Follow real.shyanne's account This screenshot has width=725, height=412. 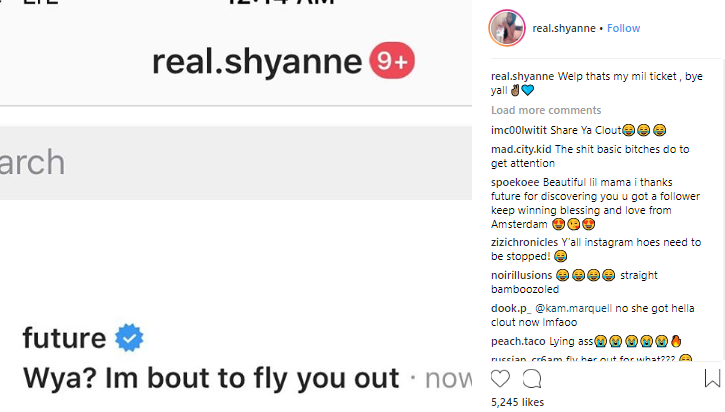(623, 28)
